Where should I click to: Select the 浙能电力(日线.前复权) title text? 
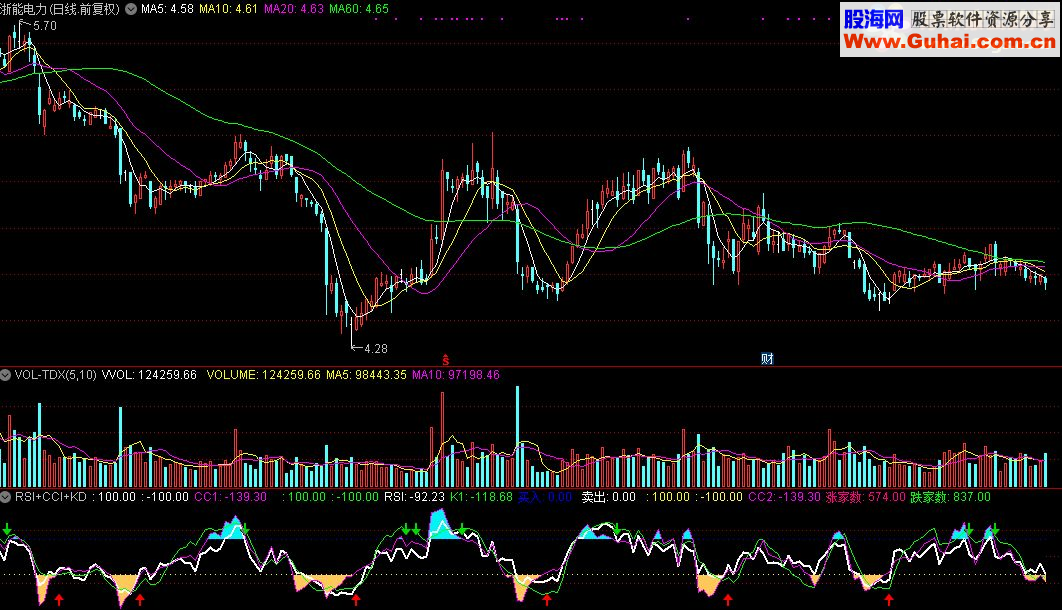coord(60,9)
